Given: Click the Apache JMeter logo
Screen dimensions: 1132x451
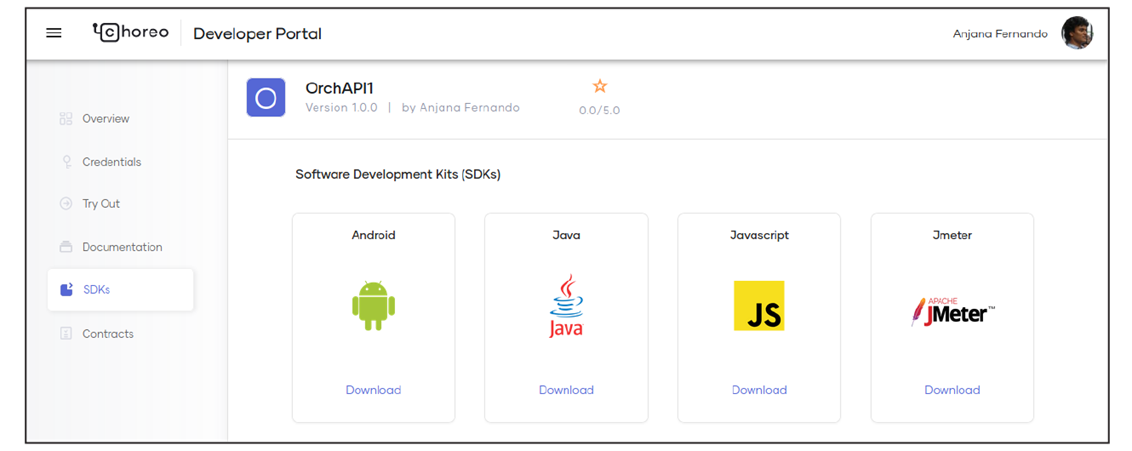Looking at the screenshot, I should pos(953,312).
